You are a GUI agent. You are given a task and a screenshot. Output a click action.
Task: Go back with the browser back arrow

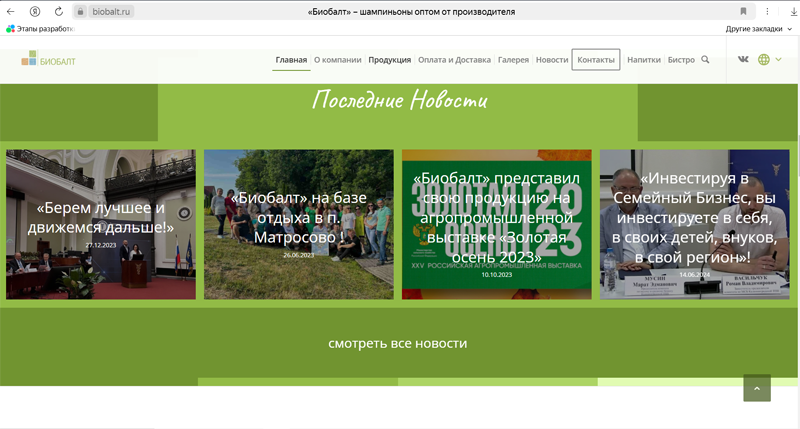click(x=11, y=11)
